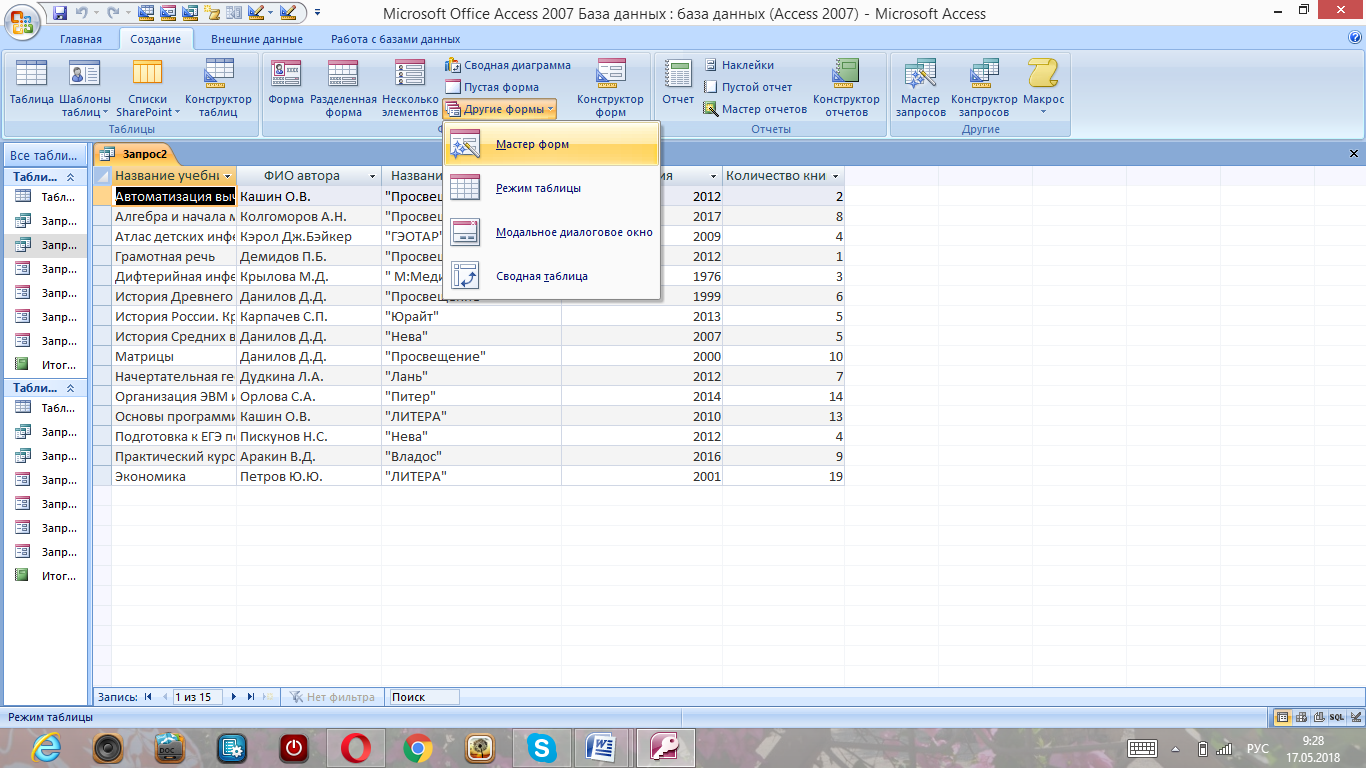Click Пустая форма
The height and width of the screenshot is (768, 1366).
click(x=492, y=87)
